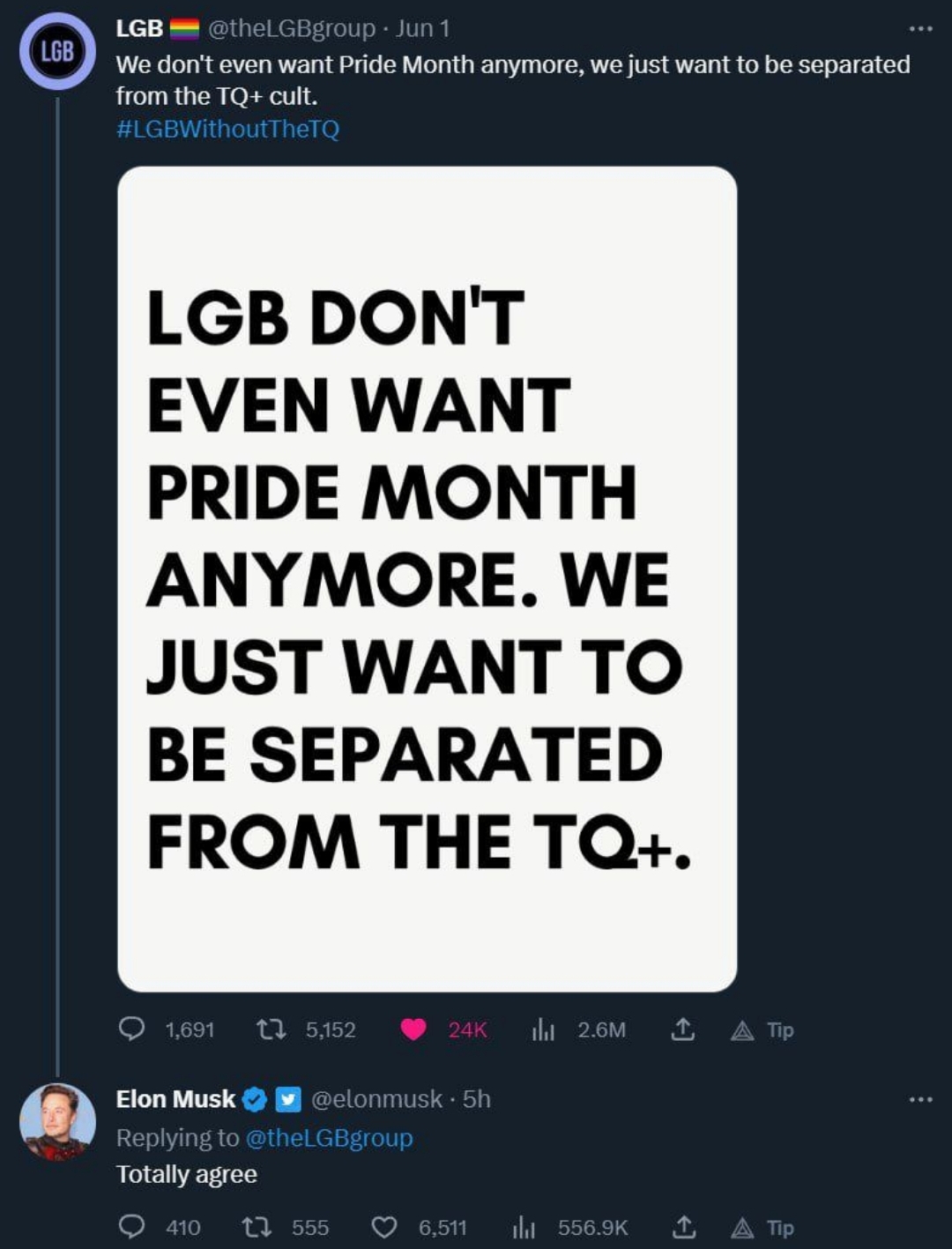This screenshot has height=1249, width=952.
Task: Expand the white text image attachment
Action: [x=427, y=578]
